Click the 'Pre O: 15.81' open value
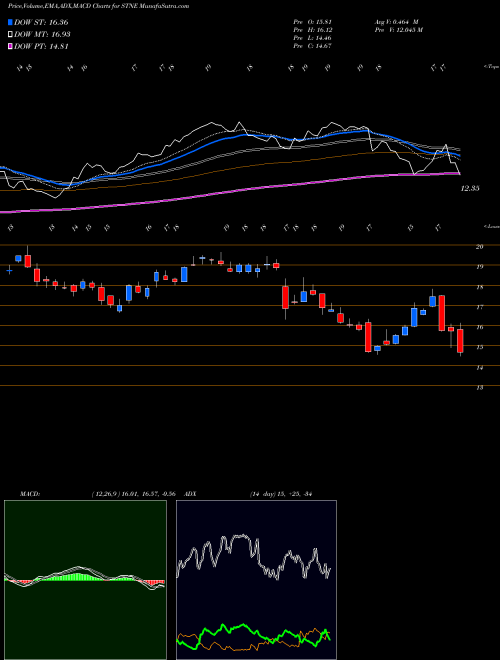 pyautogui.click(x=313, y=22)
